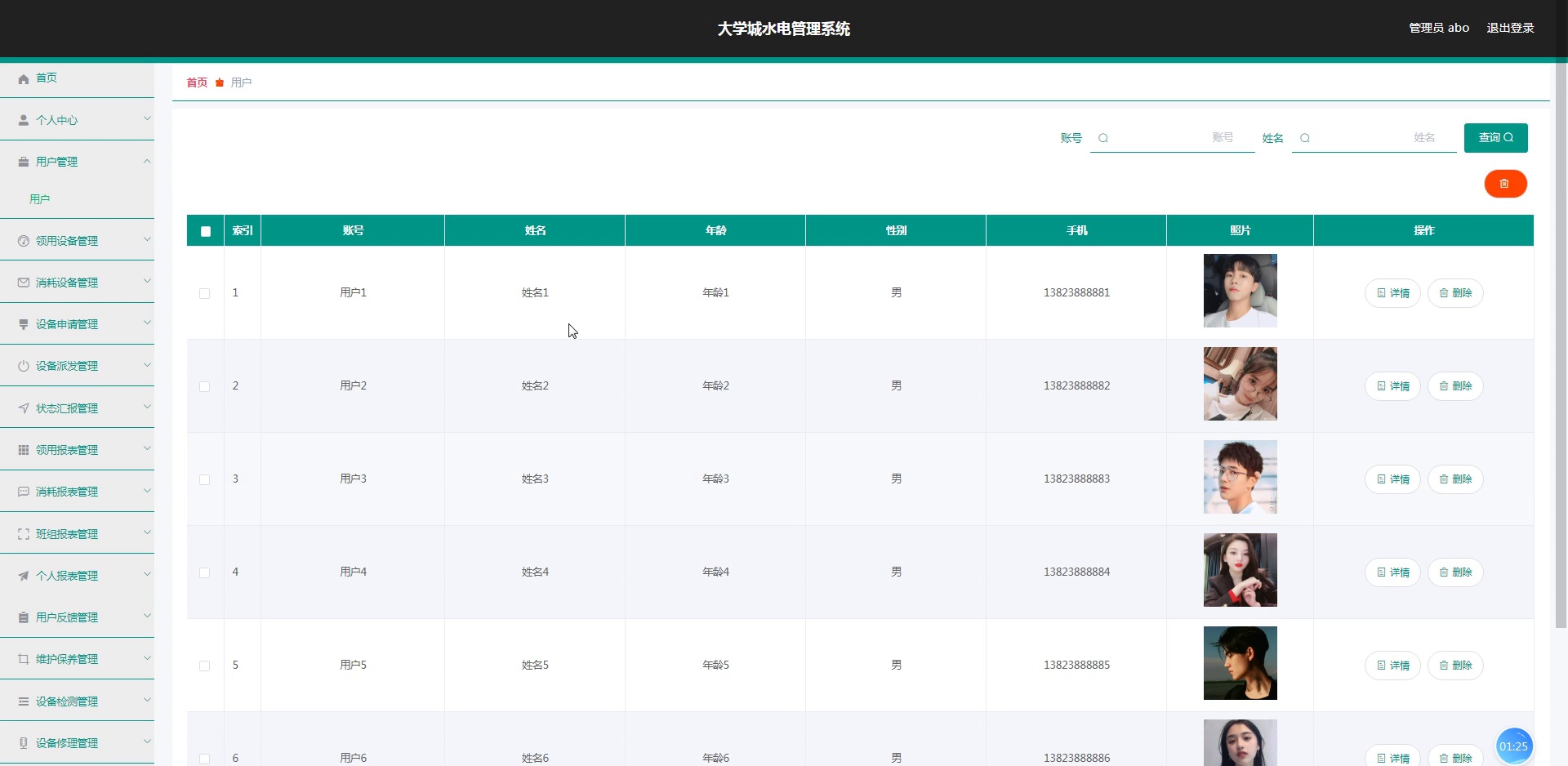This screenshot has height=766, width=1568.
Task: Expand the 设备申请管理 chevron
Action: point(147,323)
